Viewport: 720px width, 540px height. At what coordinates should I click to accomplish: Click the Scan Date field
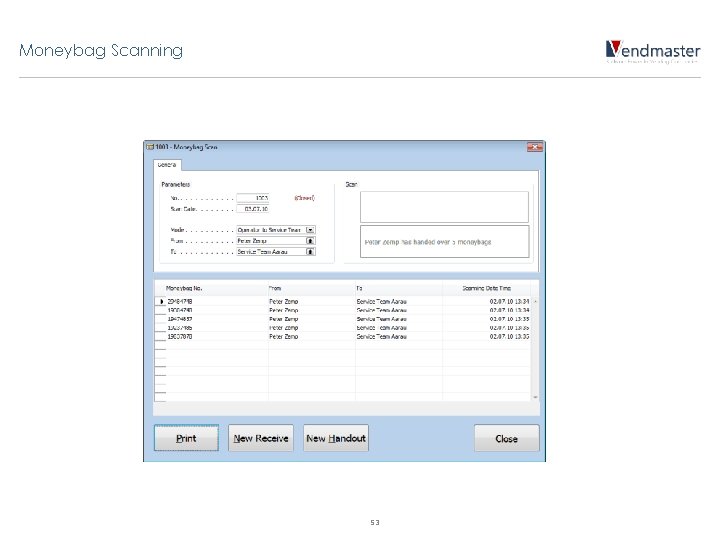coord(253,209)
